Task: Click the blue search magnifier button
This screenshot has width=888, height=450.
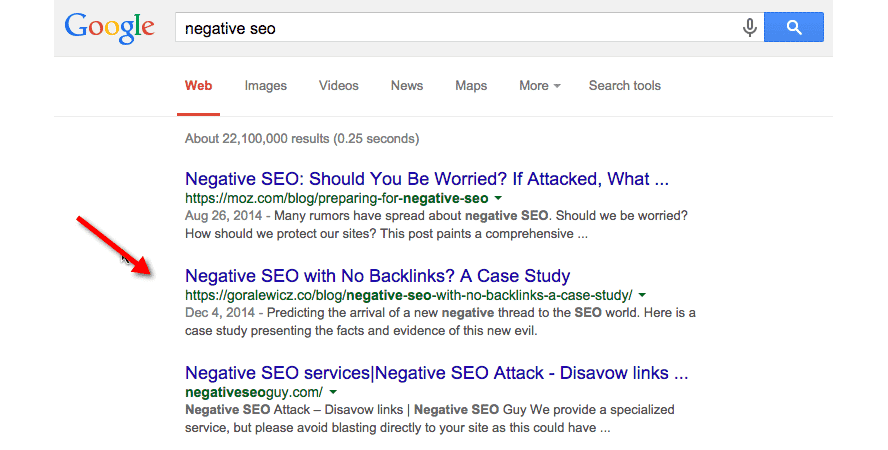Action: [x=793, y=27]
